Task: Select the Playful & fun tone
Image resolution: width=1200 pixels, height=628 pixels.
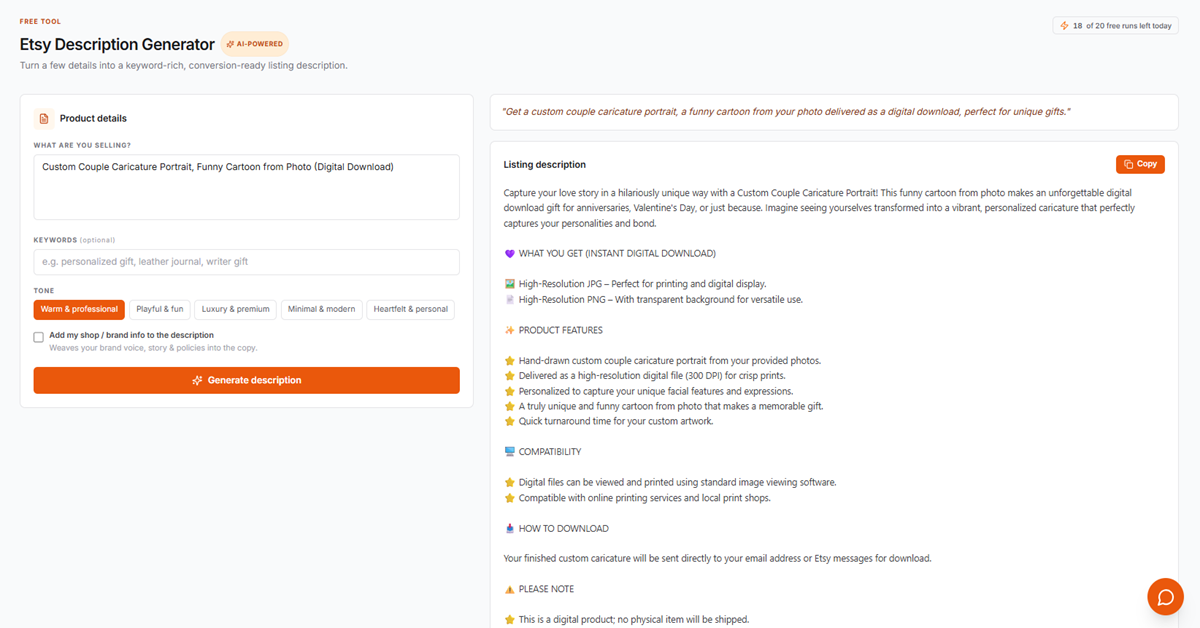Action: [160, 309]
